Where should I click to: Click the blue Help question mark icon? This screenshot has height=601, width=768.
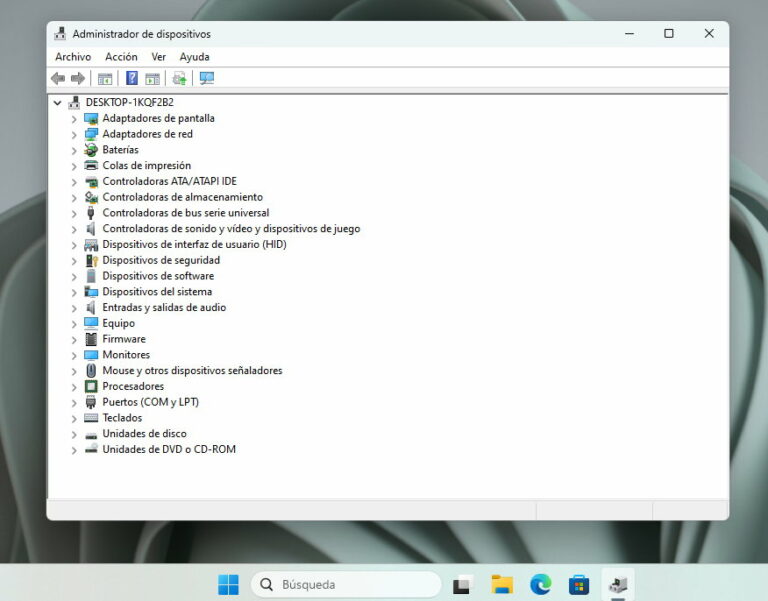click(x=132, y=78)
